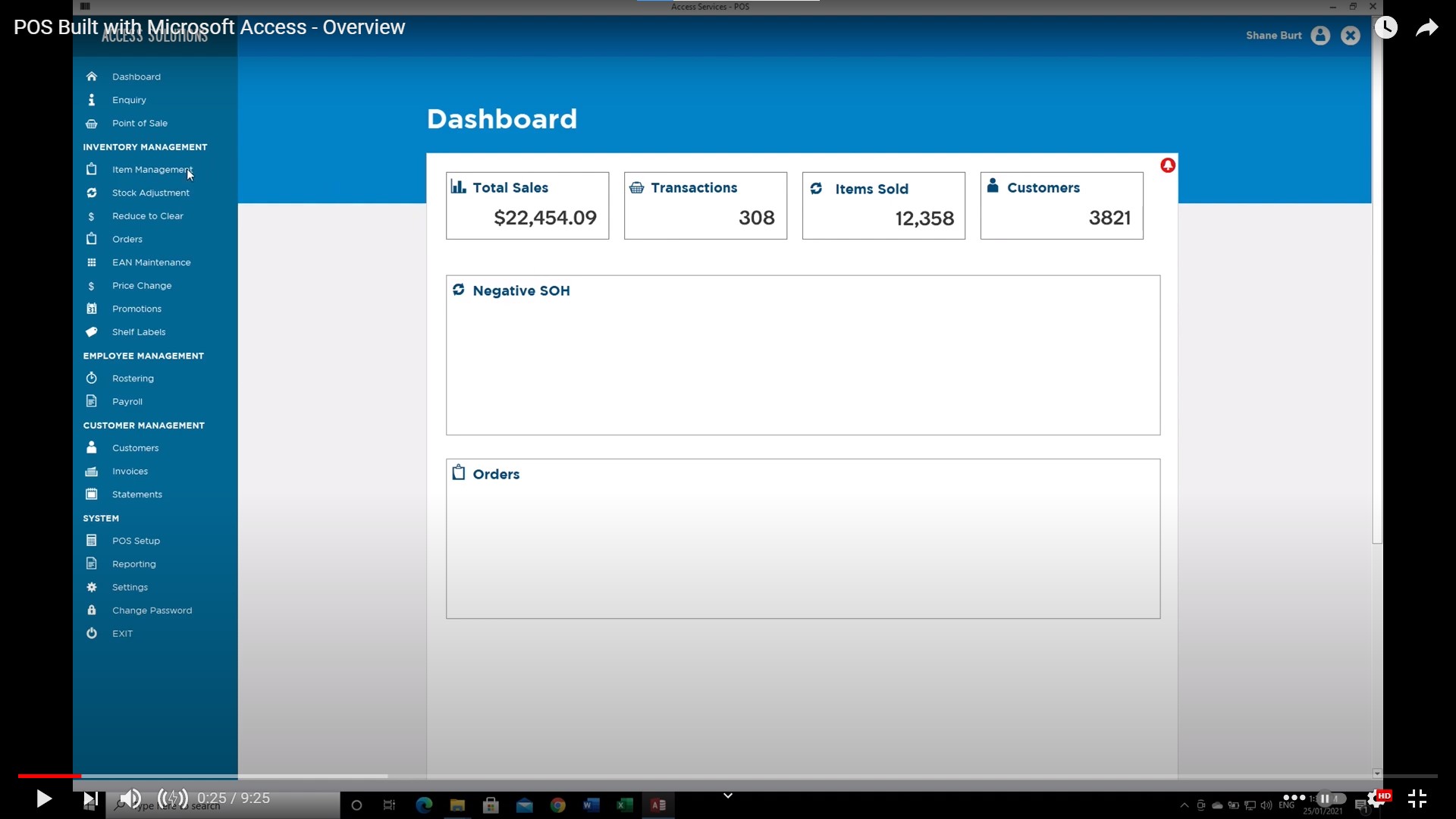
Task: Click the Statements icon
Action: 92,494
